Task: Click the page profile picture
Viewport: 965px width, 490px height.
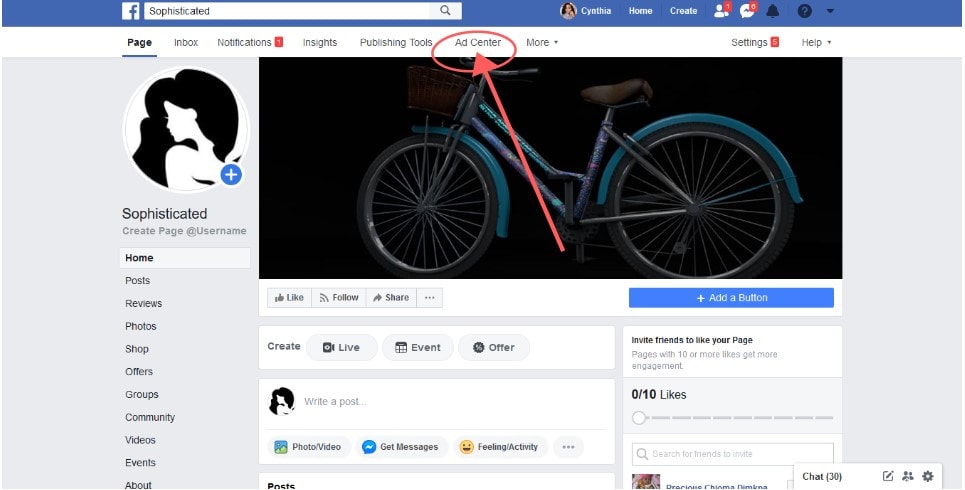Action: [186, 129]
